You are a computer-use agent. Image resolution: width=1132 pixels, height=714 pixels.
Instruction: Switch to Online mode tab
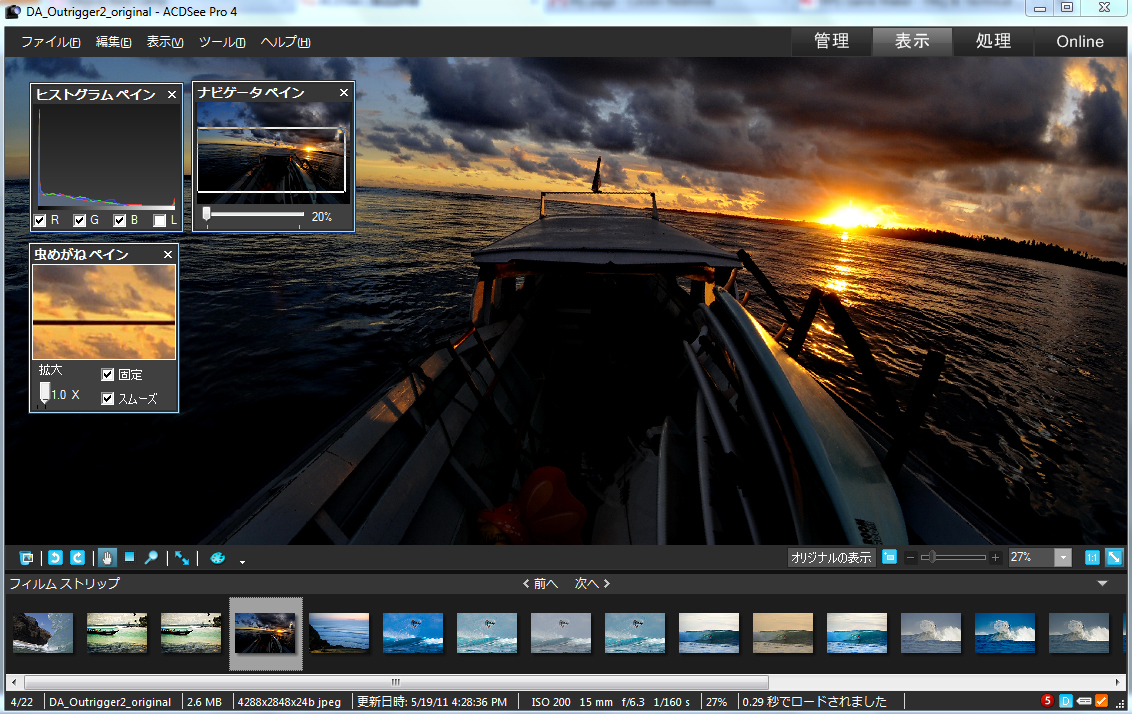[1080, 41]
